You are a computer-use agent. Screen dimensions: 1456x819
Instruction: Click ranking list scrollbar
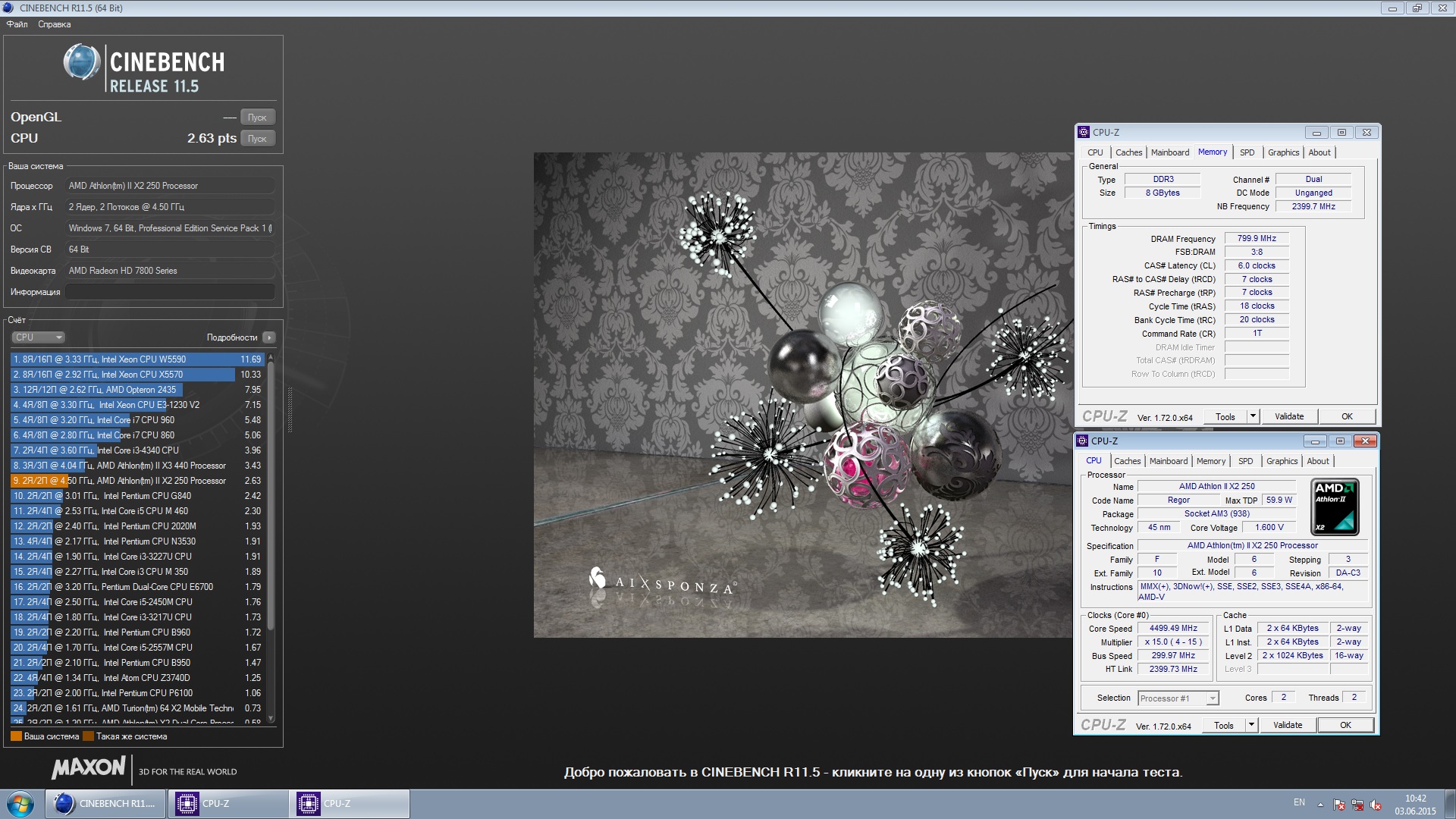[x=271, y=497]
